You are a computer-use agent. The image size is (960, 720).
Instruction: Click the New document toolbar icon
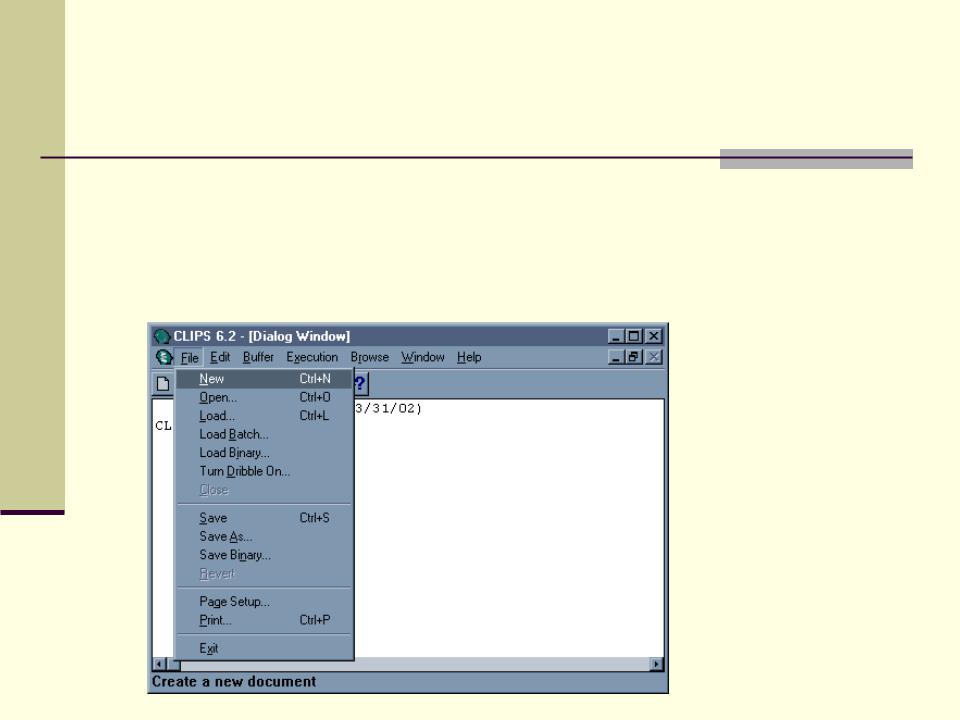pyautogui.click(x=163, y=384)
